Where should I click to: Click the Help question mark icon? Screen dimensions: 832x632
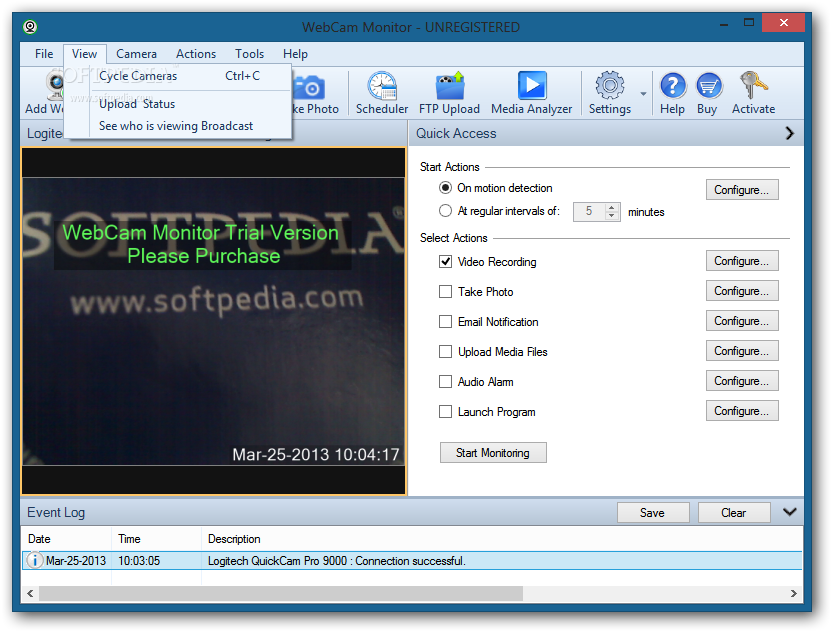[672, 86]
